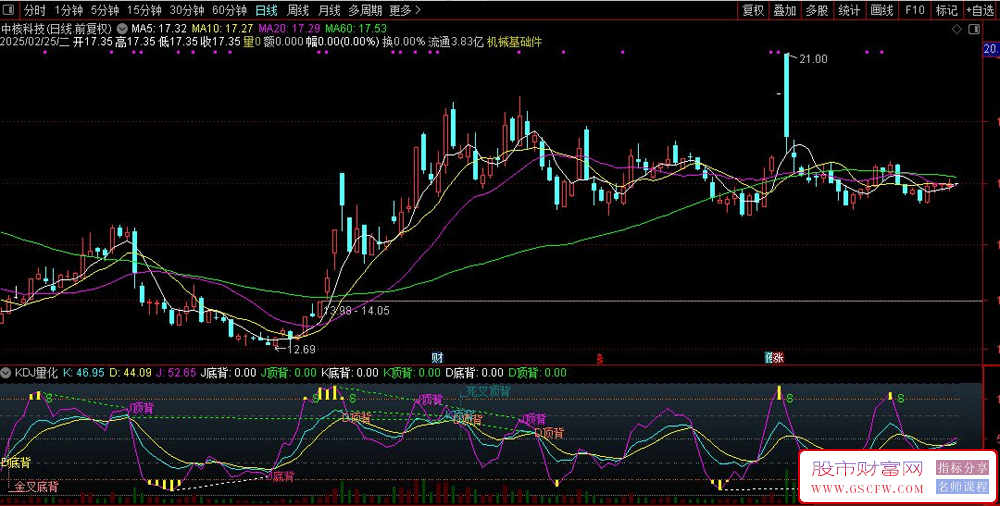Viewport: 1000px width, 506px height.
Task: Click the 金叉底背 signal label
Action: coord(37,486)
